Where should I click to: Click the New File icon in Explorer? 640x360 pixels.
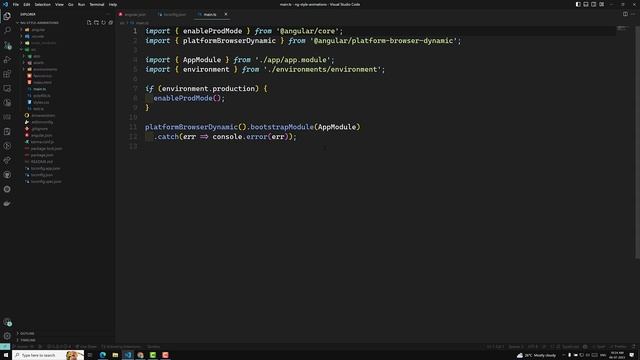(89, 23)
